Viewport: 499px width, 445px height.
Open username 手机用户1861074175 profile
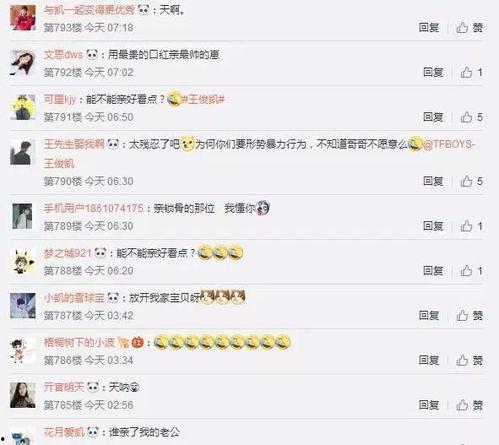[94, 208]
